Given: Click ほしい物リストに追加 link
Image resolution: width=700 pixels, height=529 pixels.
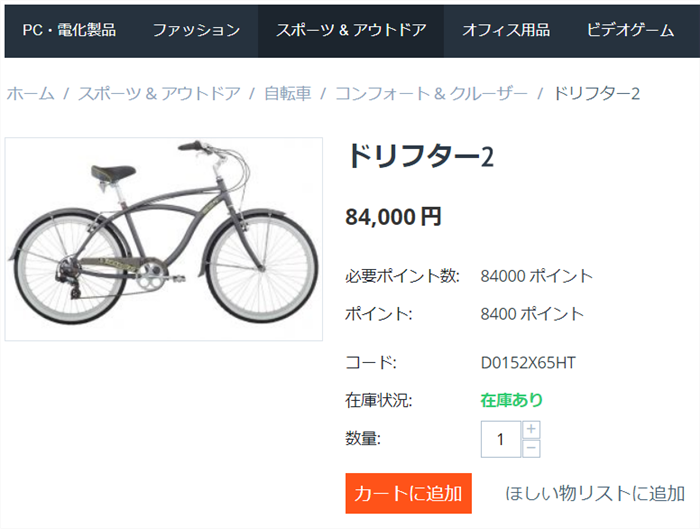Looking at the screenshot, I should [x=595, y=493].
